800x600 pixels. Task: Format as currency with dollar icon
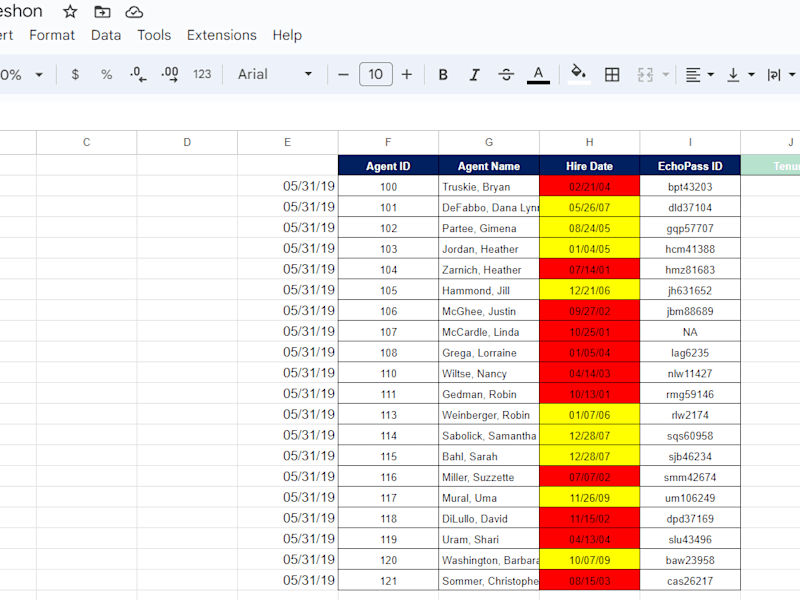pos(75,75)
